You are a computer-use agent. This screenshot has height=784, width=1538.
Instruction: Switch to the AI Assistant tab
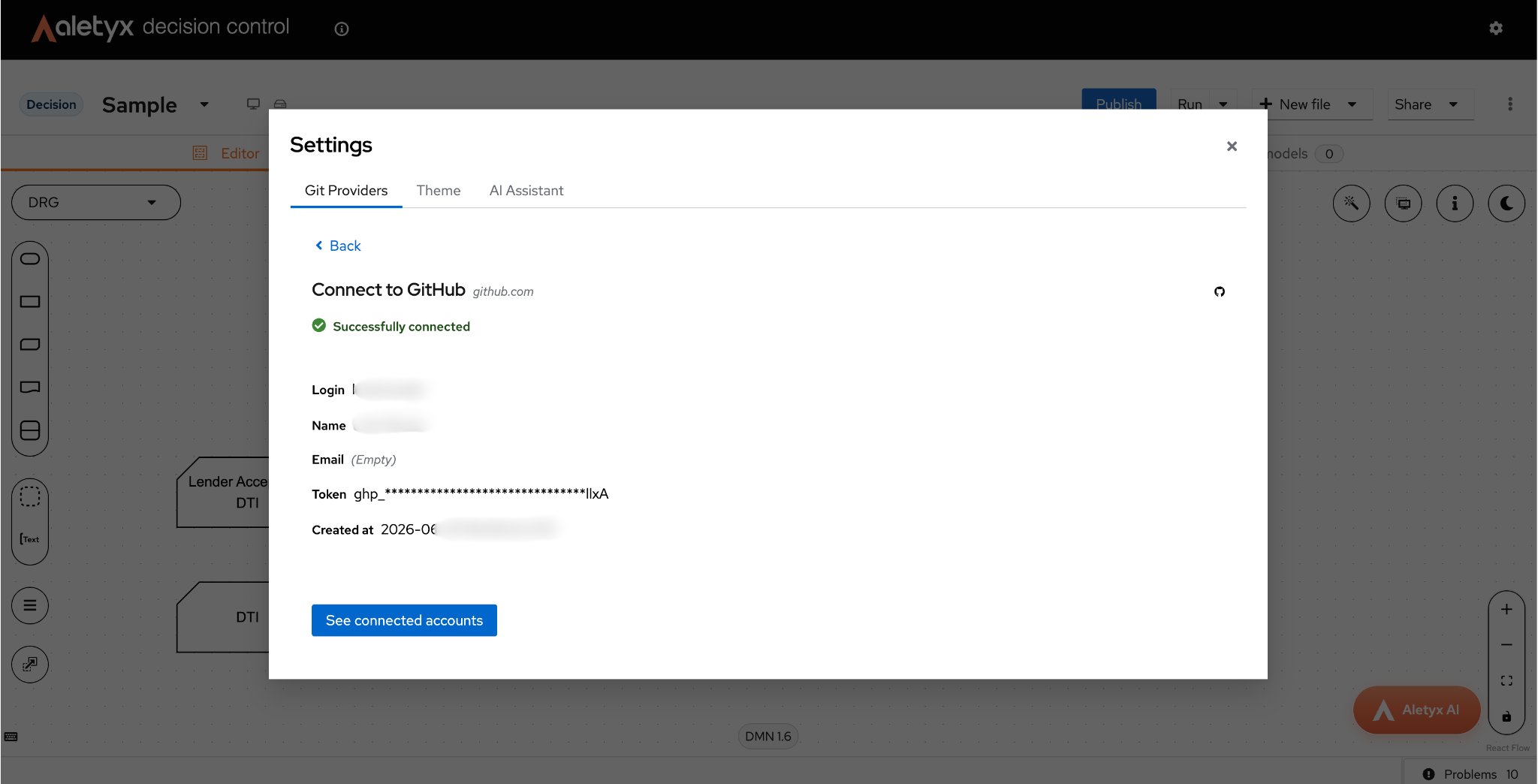[526, 191]
